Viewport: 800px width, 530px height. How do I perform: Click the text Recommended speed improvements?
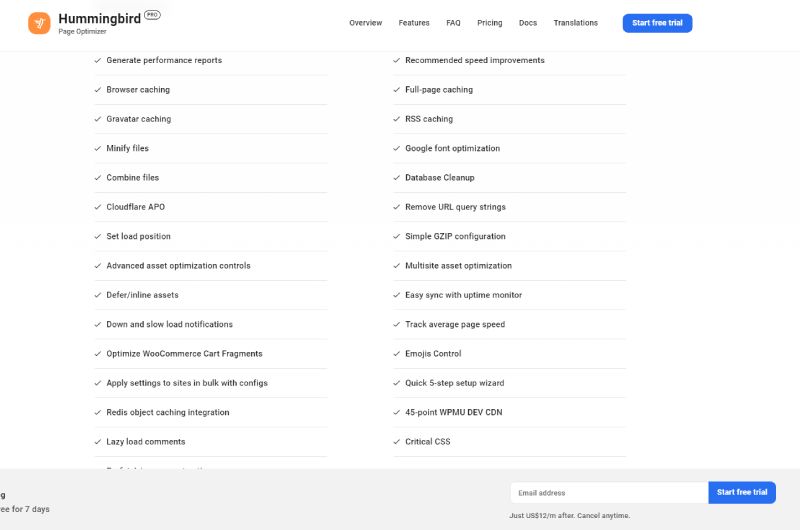[x=475, y=60]
